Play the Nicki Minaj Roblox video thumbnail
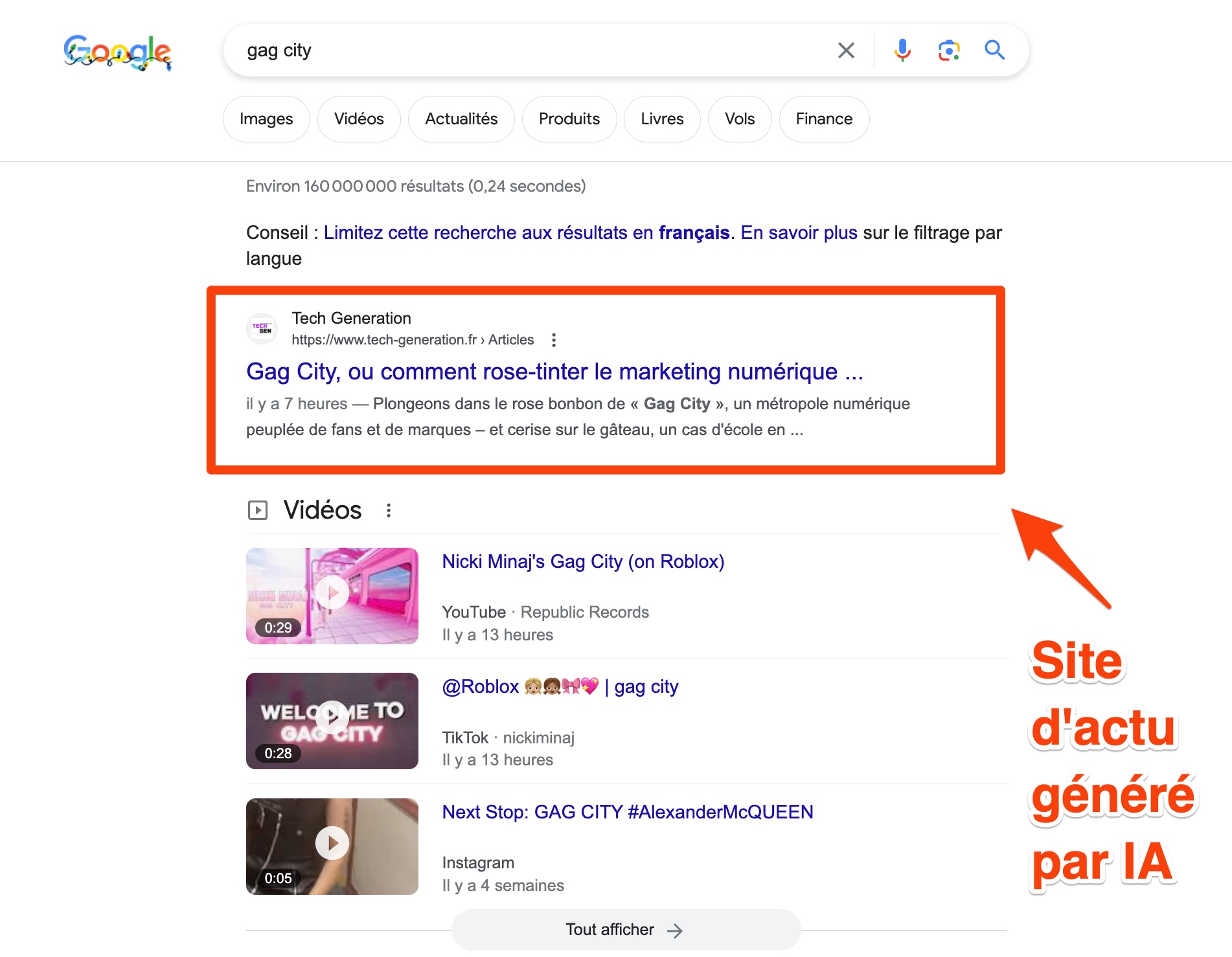The width and height of the screenshot is (1232, 957). click(332, 596)
